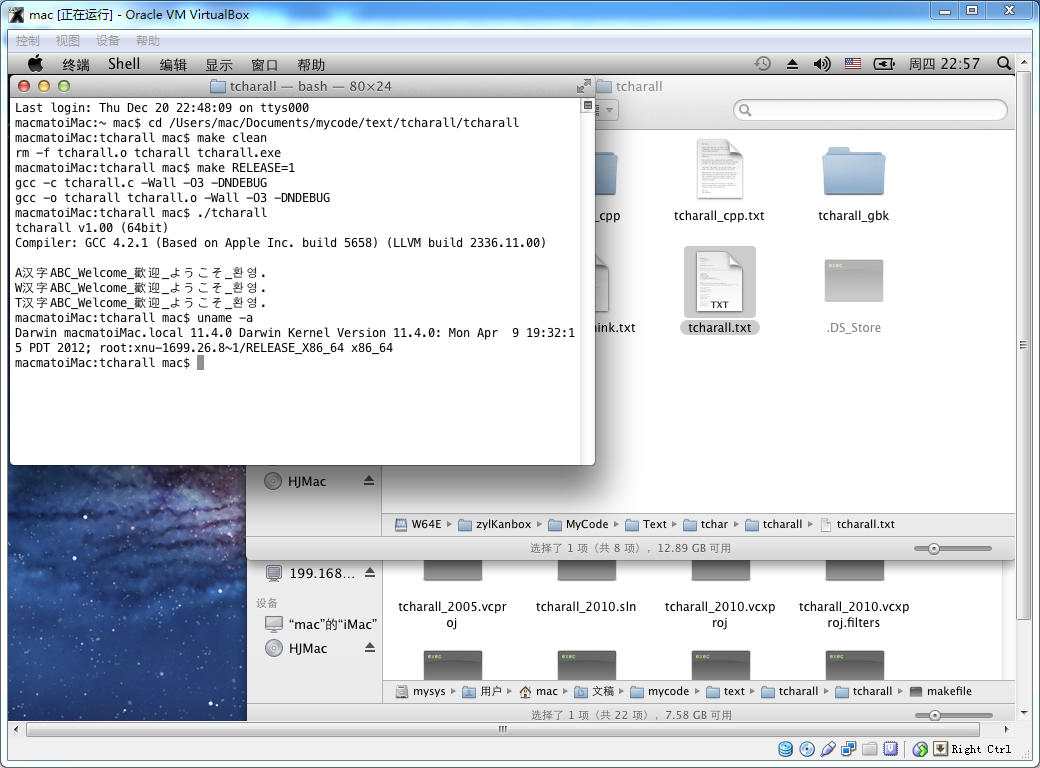Select tcharall_2005.vcproj file in lower Finder
The image size is (1040, 768).
452,614
